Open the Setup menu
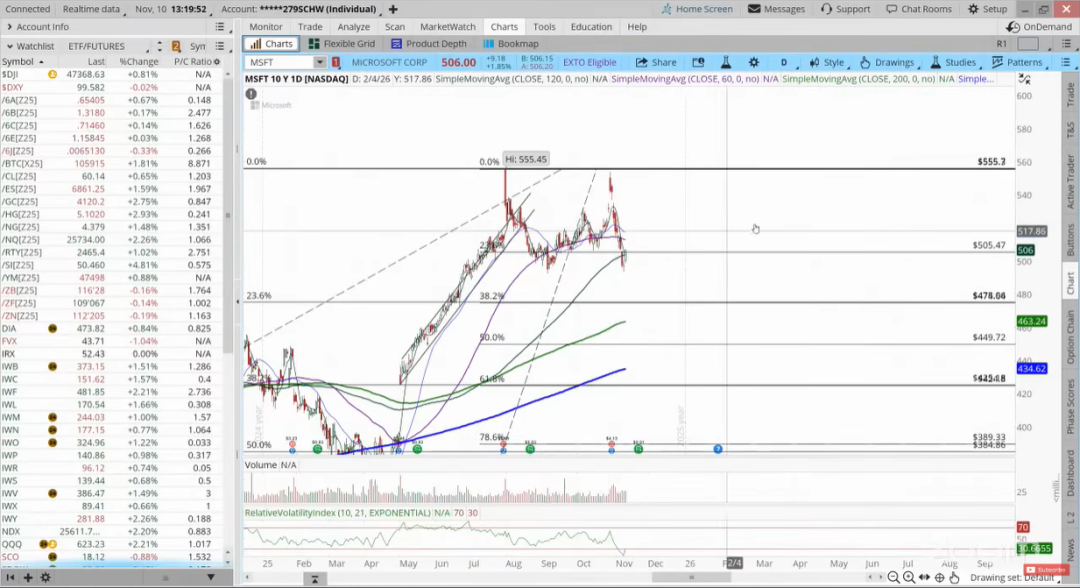The height and width of the screenshot is (588, 1080). [x=987, y=9]
